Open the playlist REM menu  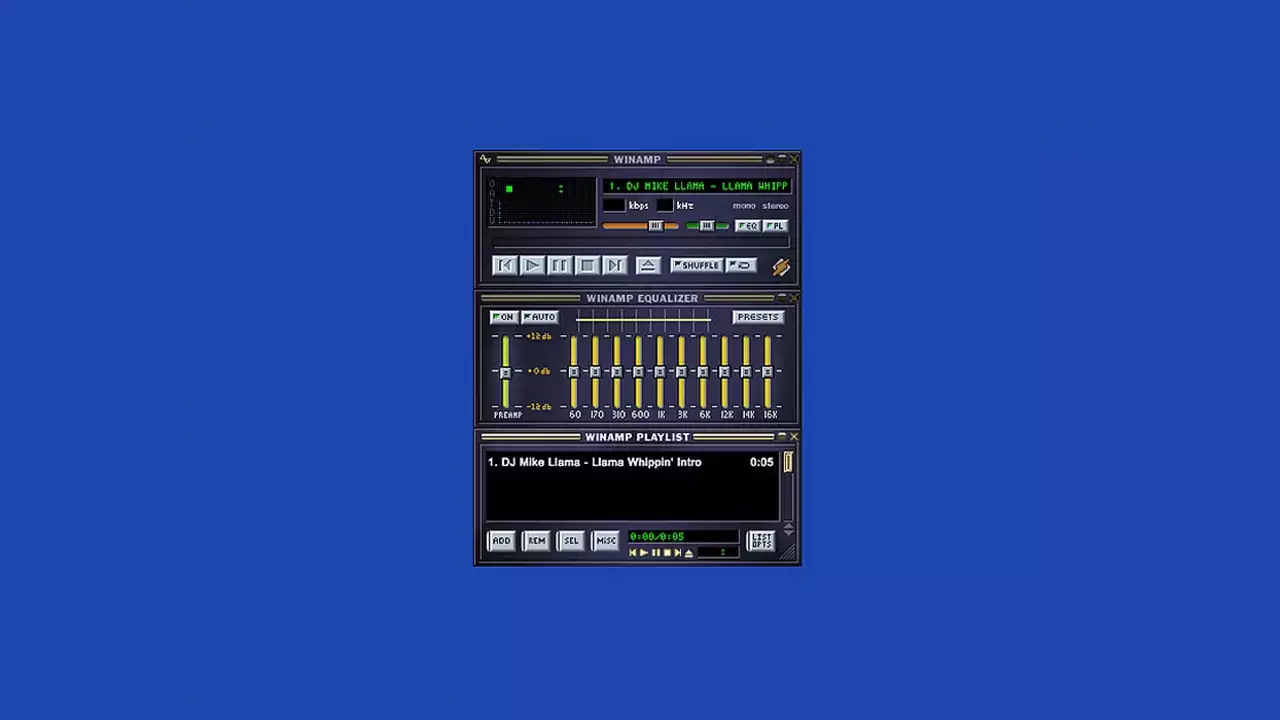point(536,541)
